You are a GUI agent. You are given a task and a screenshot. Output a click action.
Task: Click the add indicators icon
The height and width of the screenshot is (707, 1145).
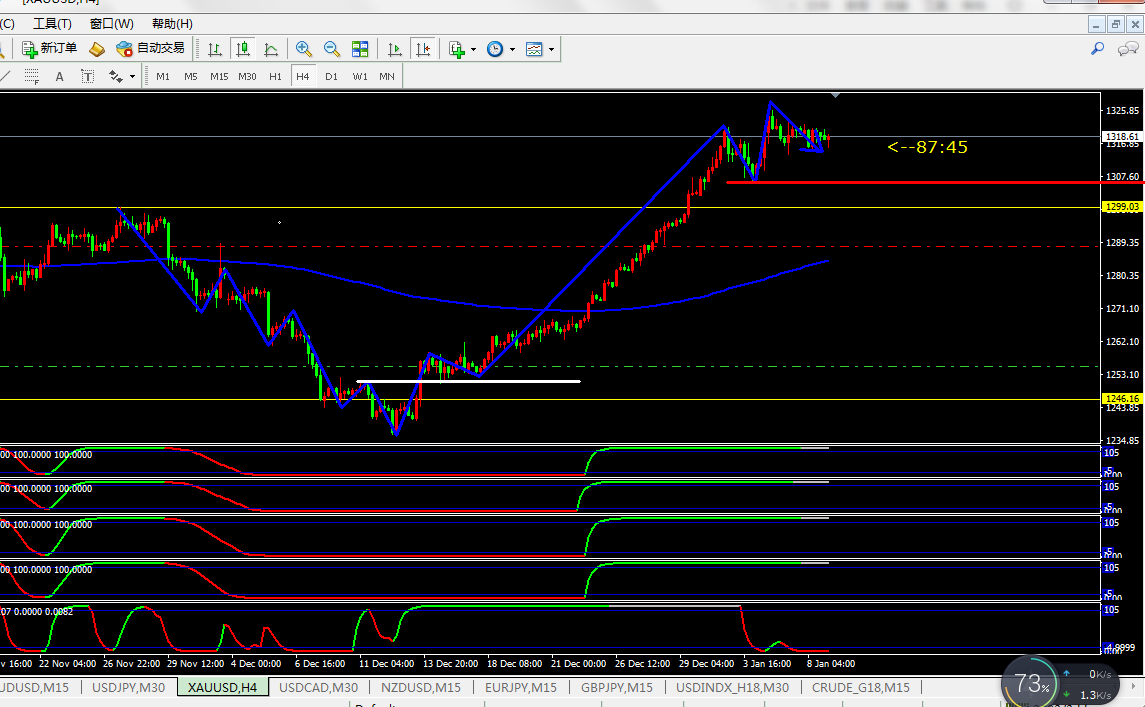456,49
